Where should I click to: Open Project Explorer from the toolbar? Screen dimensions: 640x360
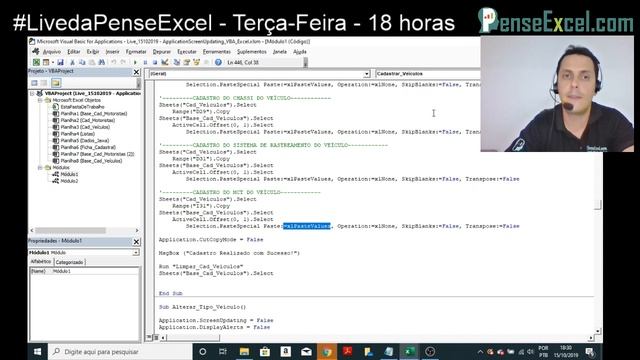point(177,62)
